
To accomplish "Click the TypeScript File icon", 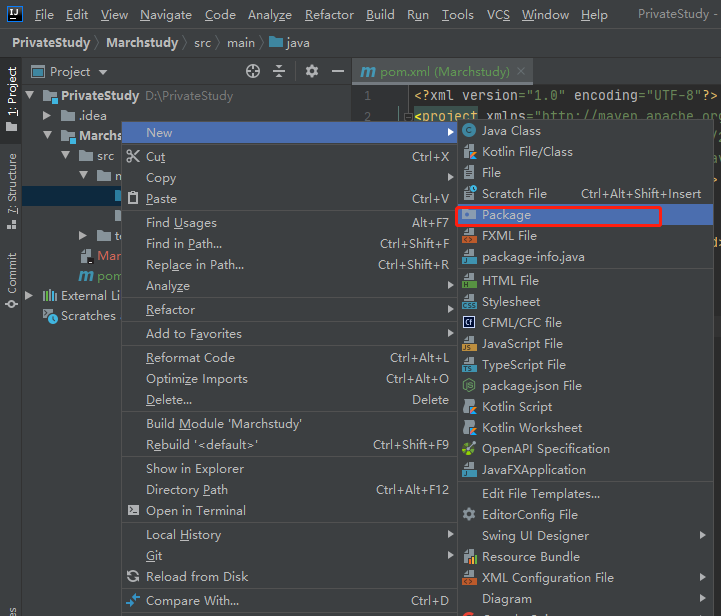I will pos(469,365).
